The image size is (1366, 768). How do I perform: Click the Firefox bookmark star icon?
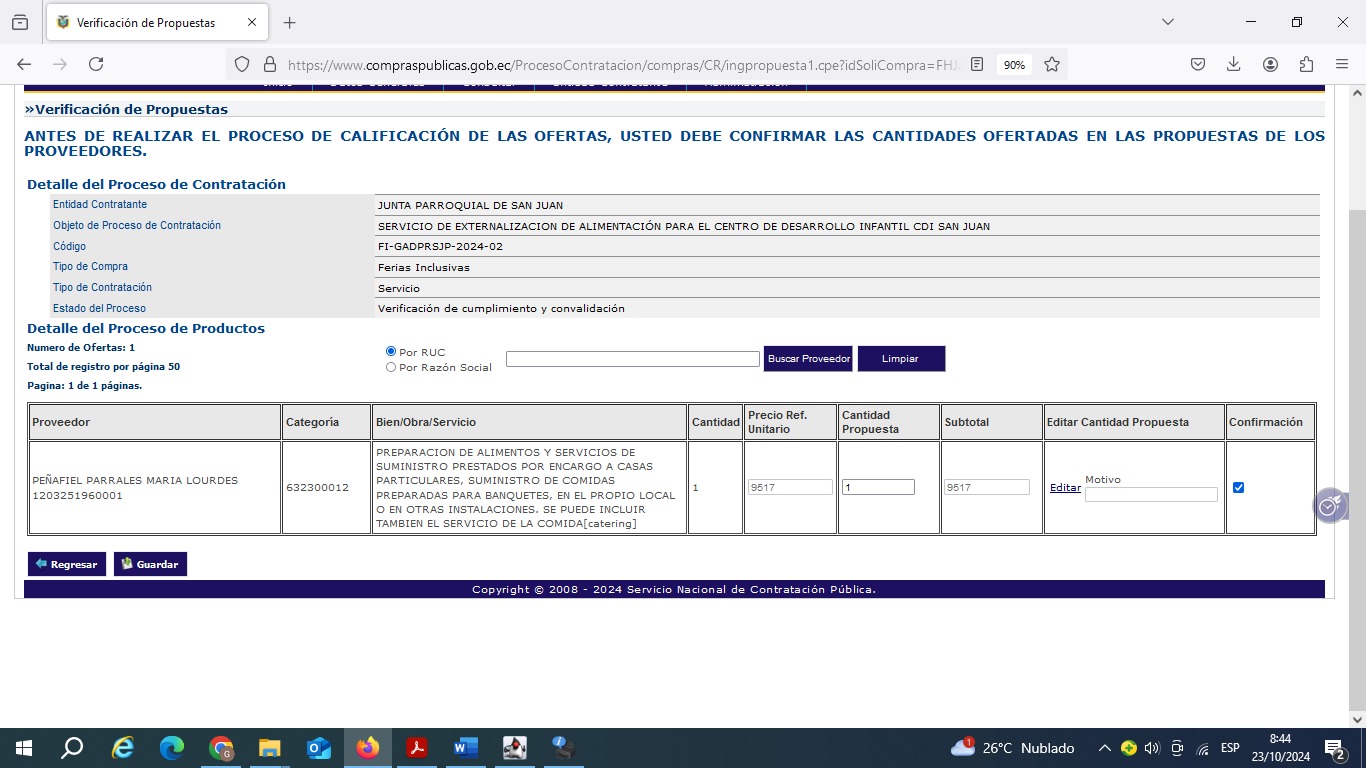click(1052, 64)
